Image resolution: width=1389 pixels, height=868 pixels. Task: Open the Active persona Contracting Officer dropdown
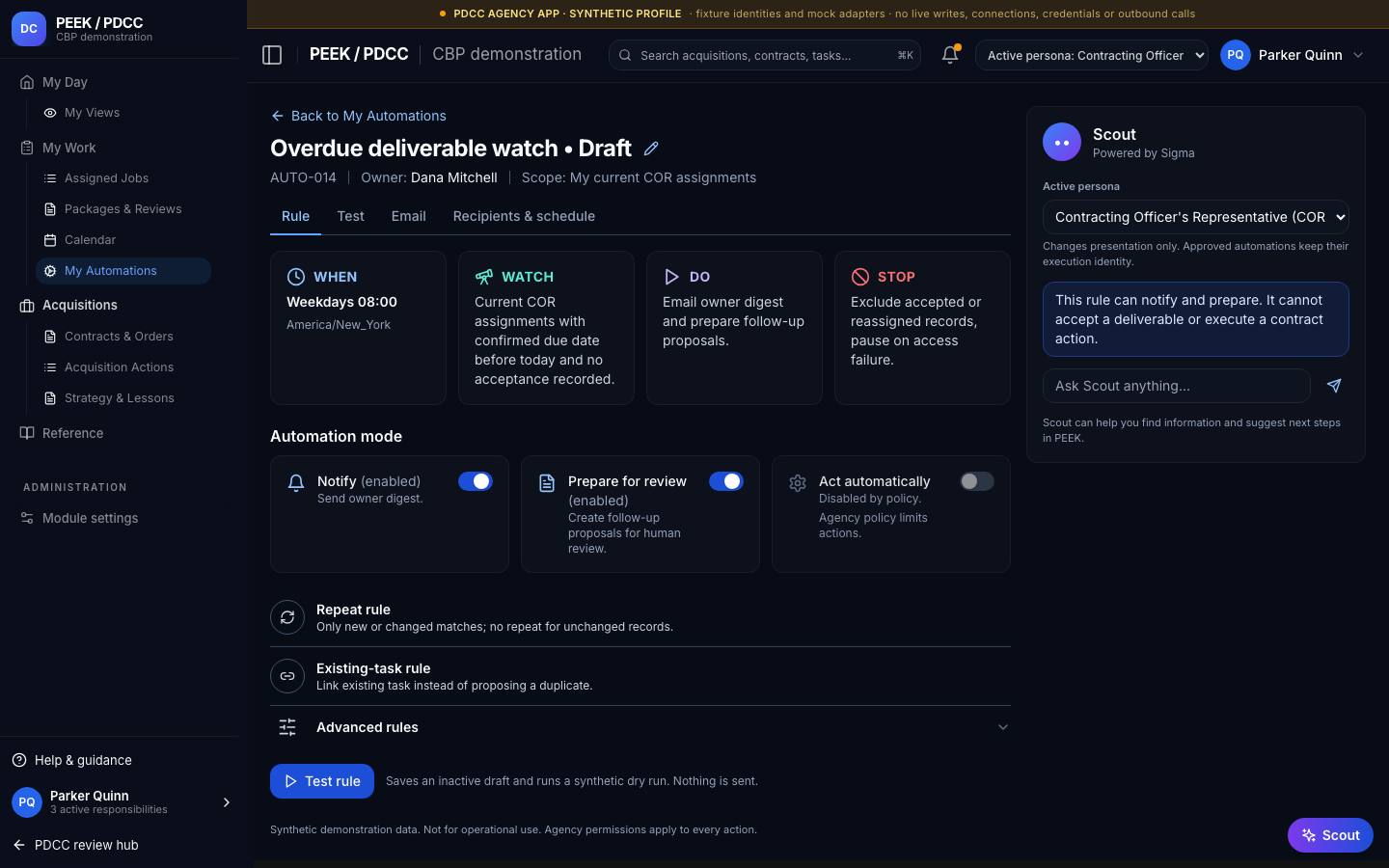(x=1092, y=55)
